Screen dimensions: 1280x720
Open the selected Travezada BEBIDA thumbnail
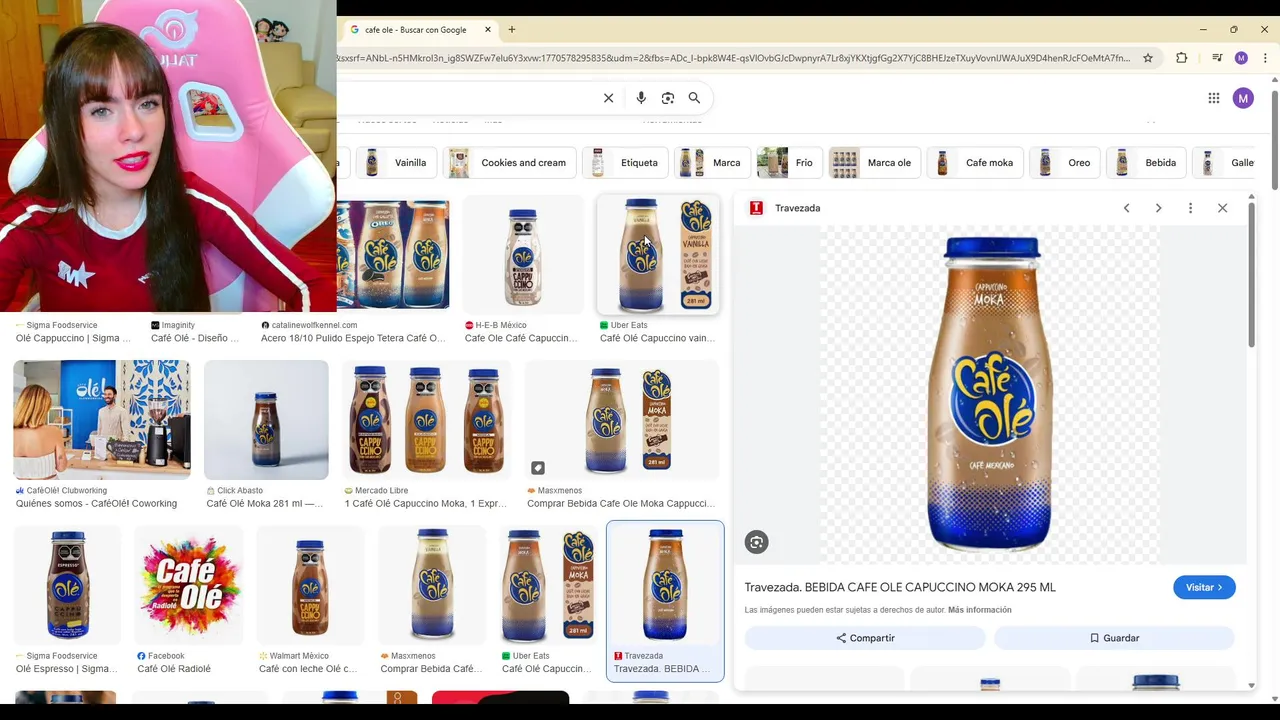click(665, 585)
